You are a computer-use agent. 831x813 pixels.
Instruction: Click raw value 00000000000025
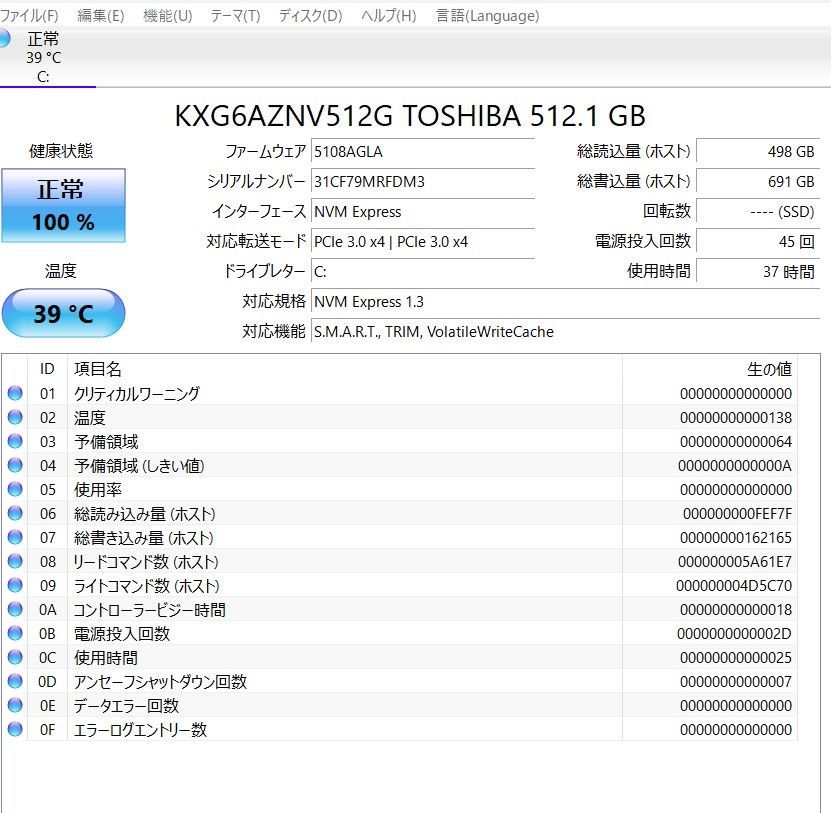tap(736, 658)
